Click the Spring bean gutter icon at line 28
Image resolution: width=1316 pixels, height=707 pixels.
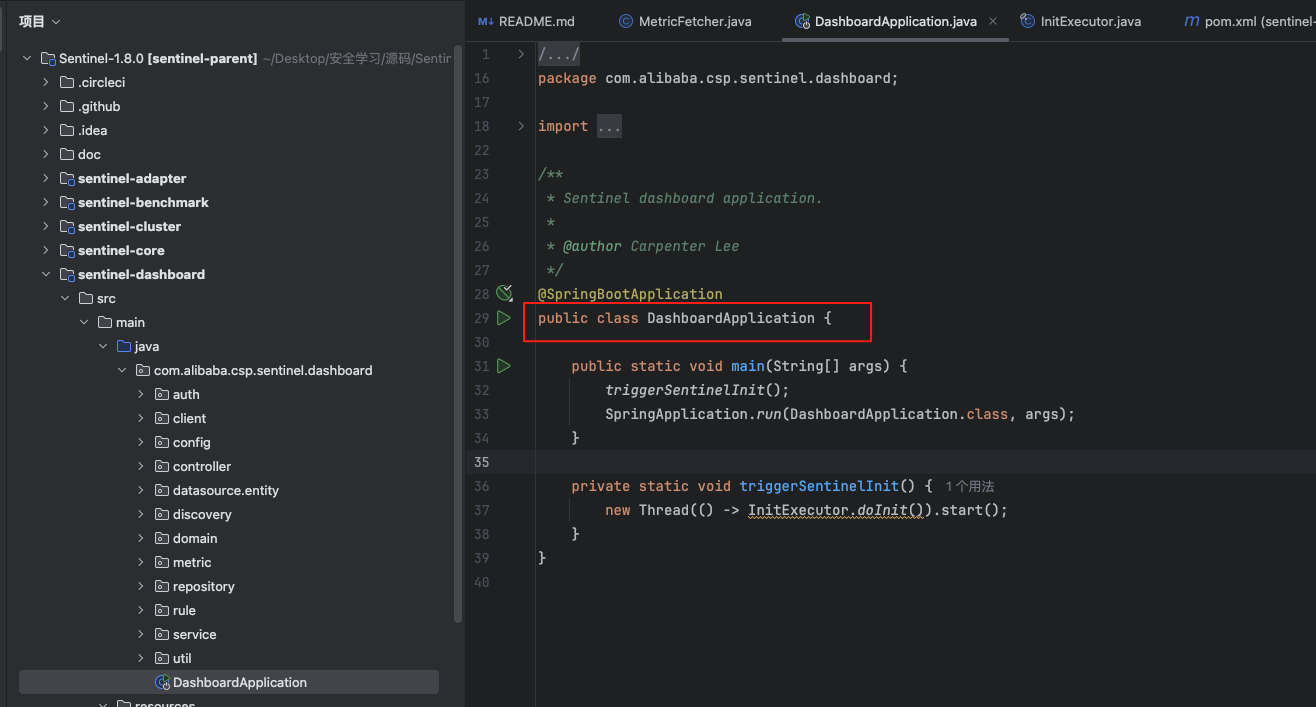504,293
